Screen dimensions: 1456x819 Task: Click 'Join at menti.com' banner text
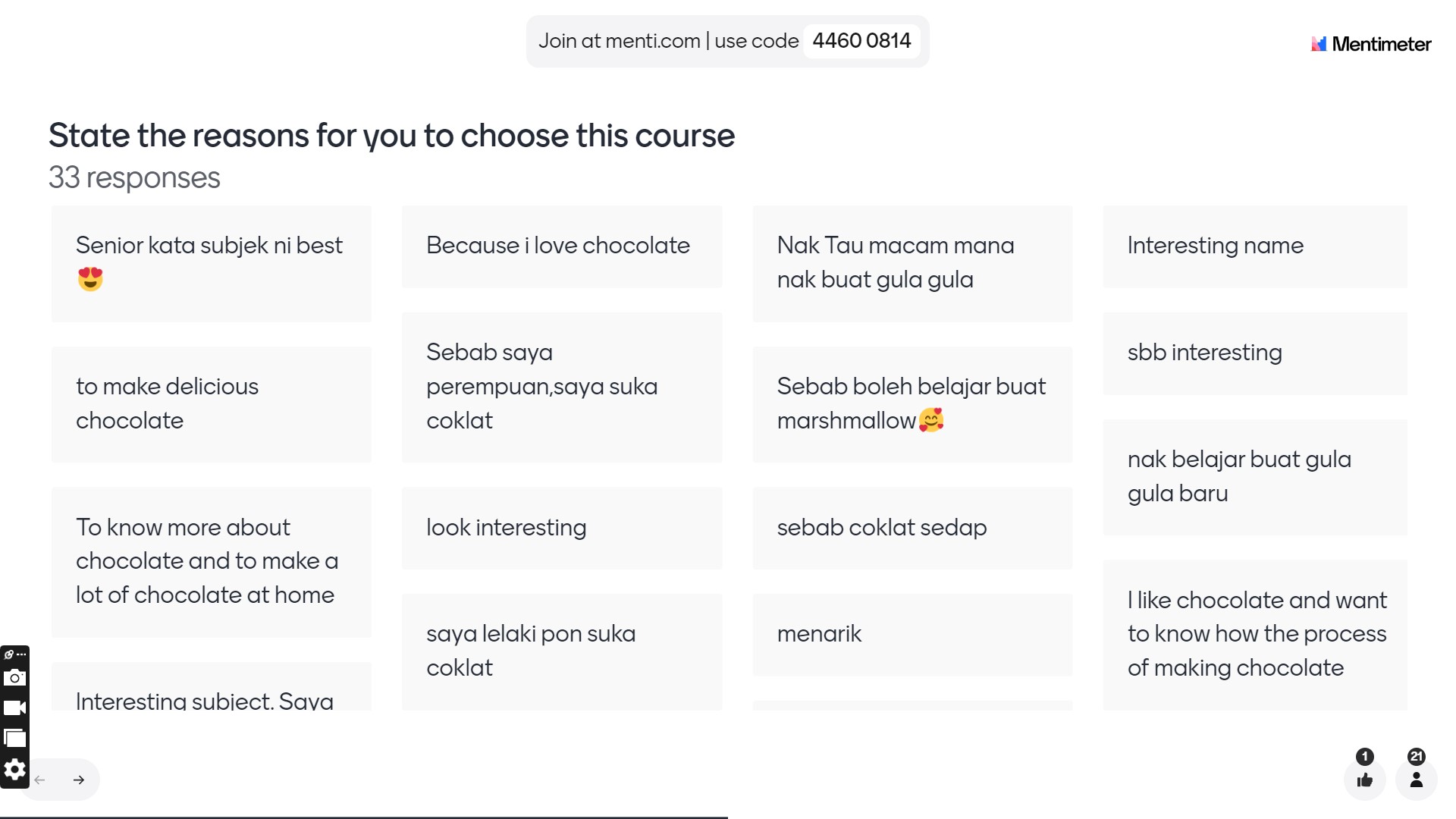click(x=620, y=41)
